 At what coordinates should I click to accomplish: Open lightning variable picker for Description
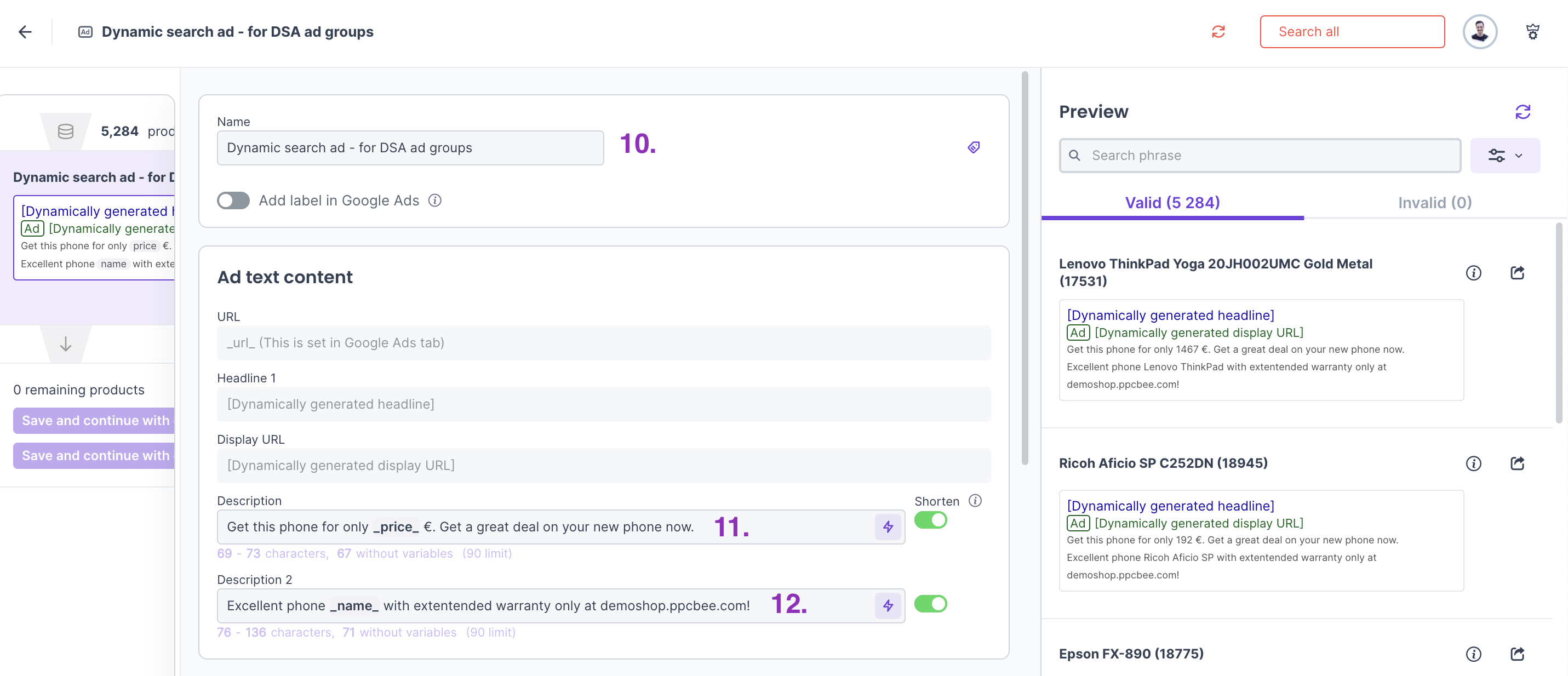[888, 527]
